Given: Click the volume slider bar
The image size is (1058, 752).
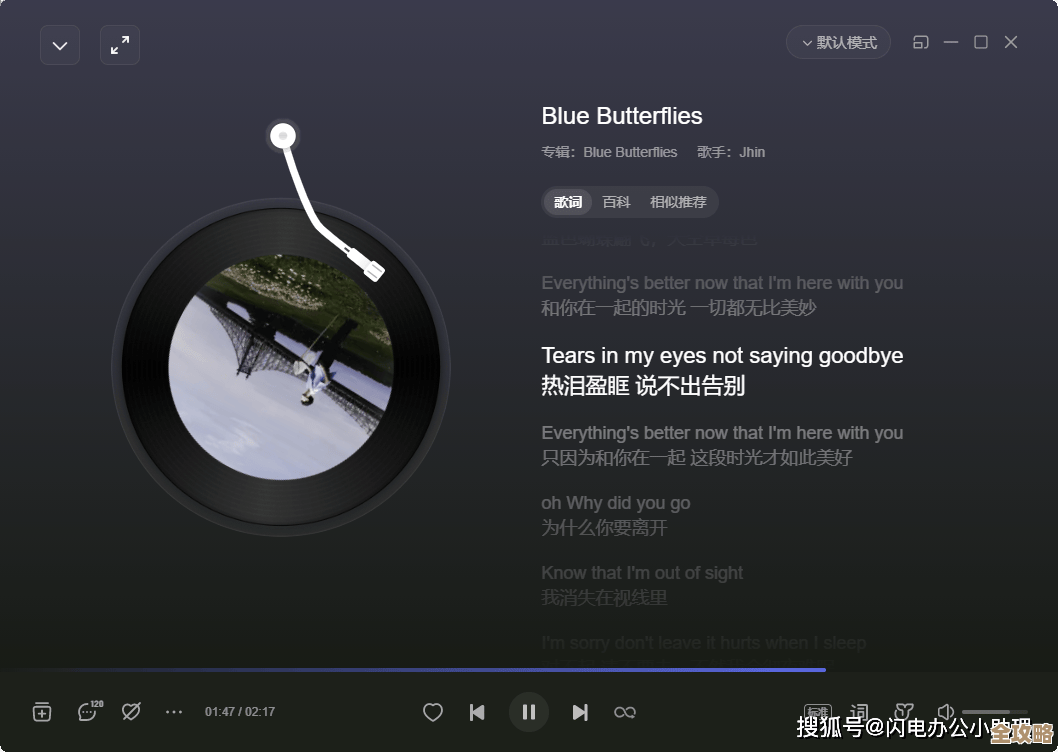Looking at the screenshot, I should pyautogui.click(x=995, y=711).
